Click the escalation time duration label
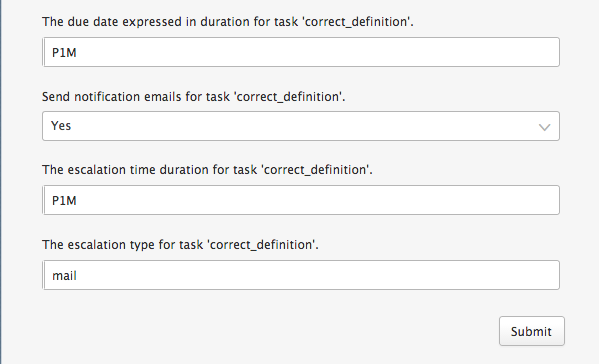 point(207,170)
